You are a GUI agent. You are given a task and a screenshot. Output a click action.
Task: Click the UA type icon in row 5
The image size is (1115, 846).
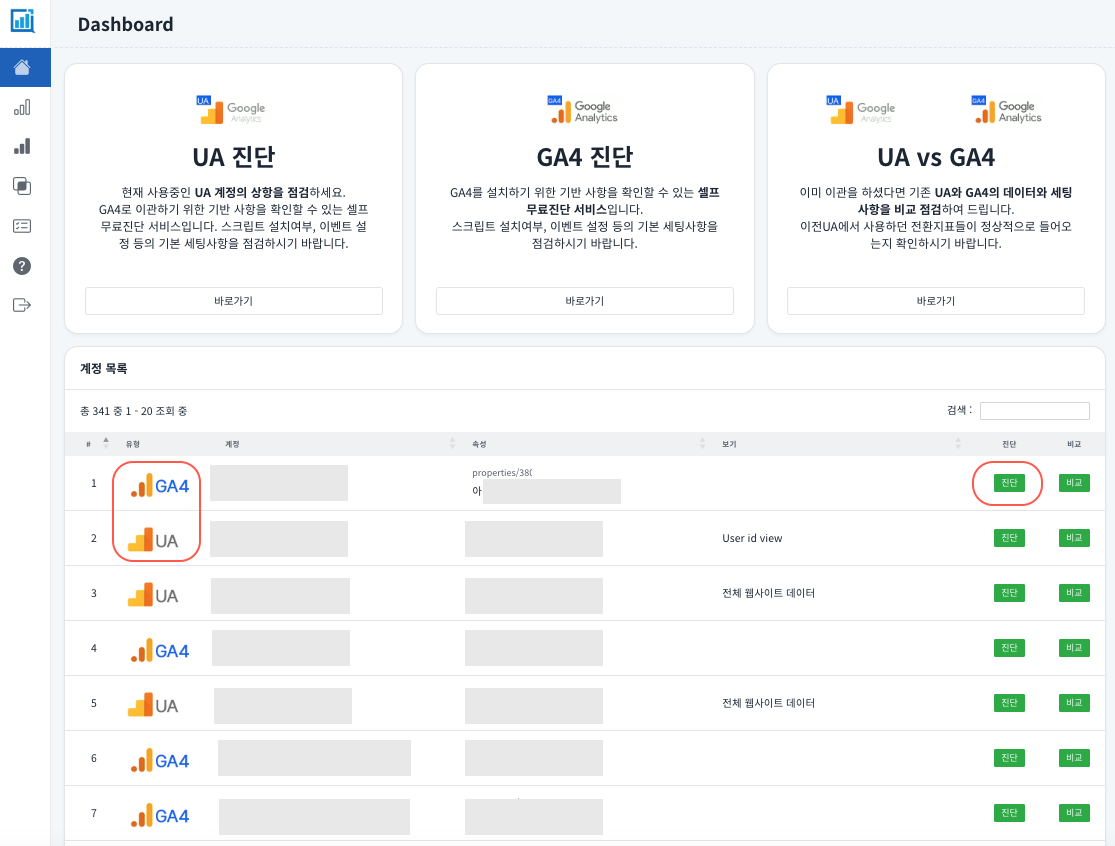coord(153,705)
